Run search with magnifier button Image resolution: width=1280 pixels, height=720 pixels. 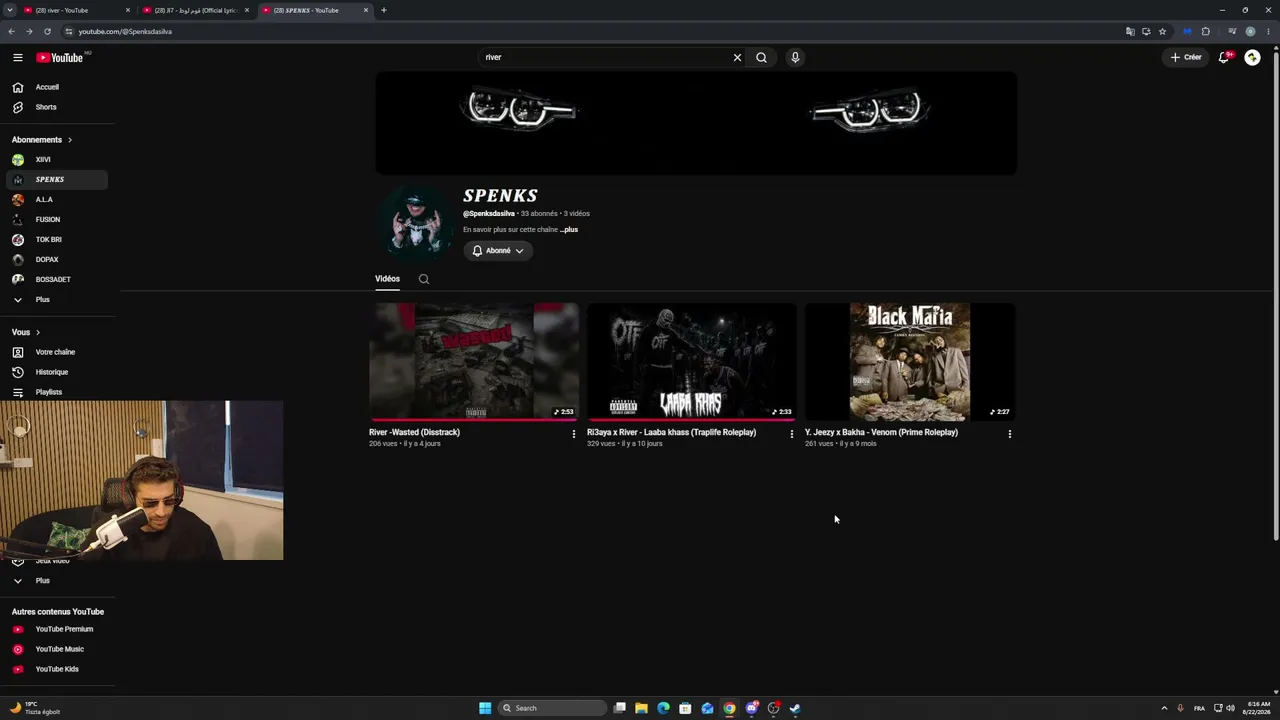pyautogui.click(x=761, y=57)
